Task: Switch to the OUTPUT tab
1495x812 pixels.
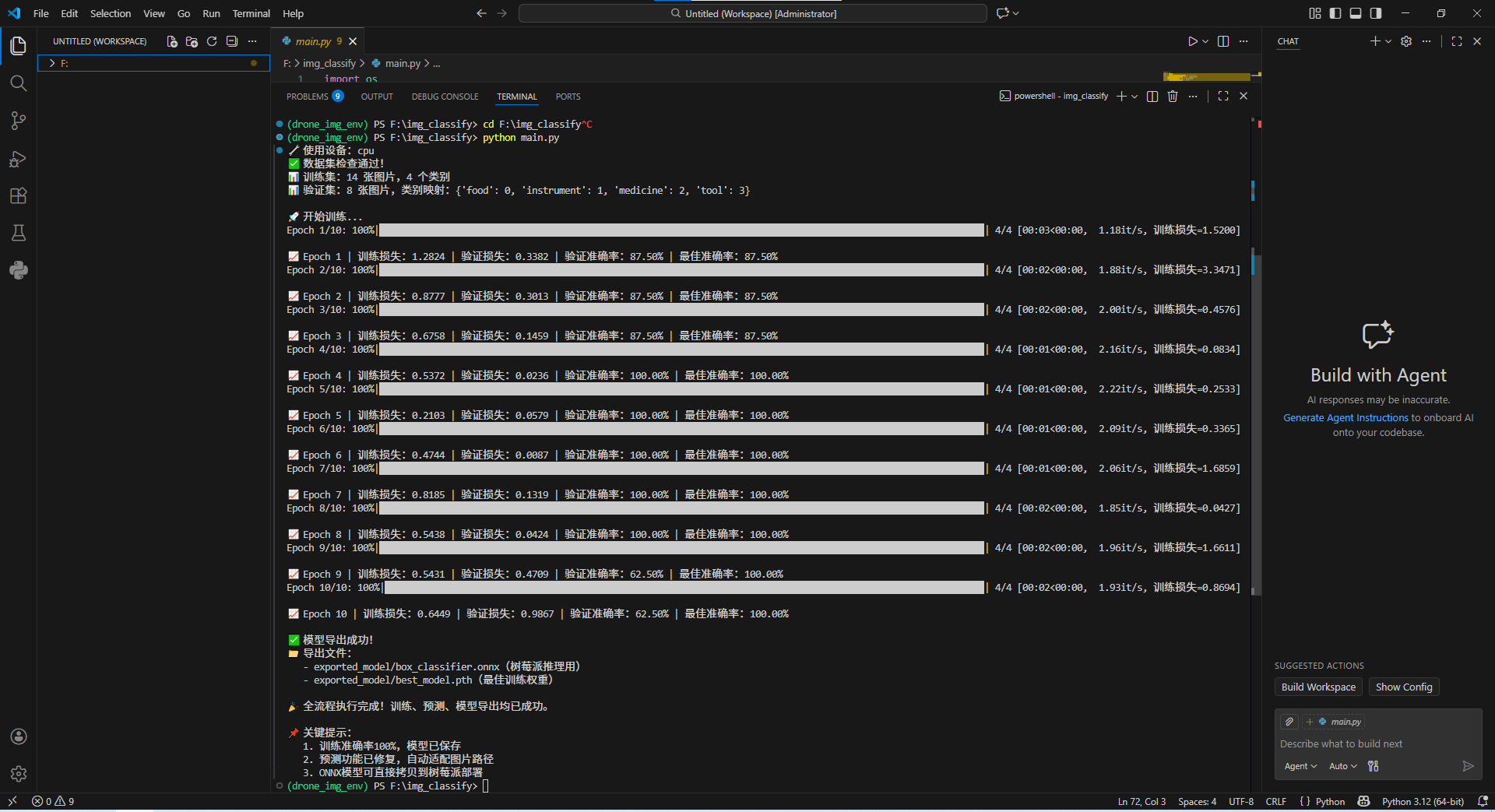Action: (x=377, y=97)
